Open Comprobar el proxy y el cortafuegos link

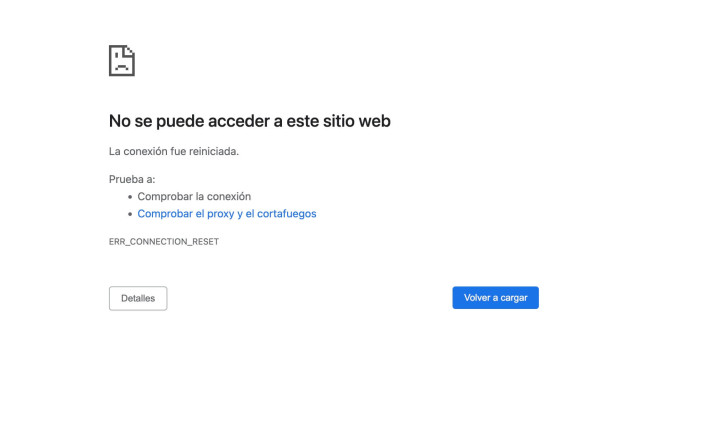227,214
